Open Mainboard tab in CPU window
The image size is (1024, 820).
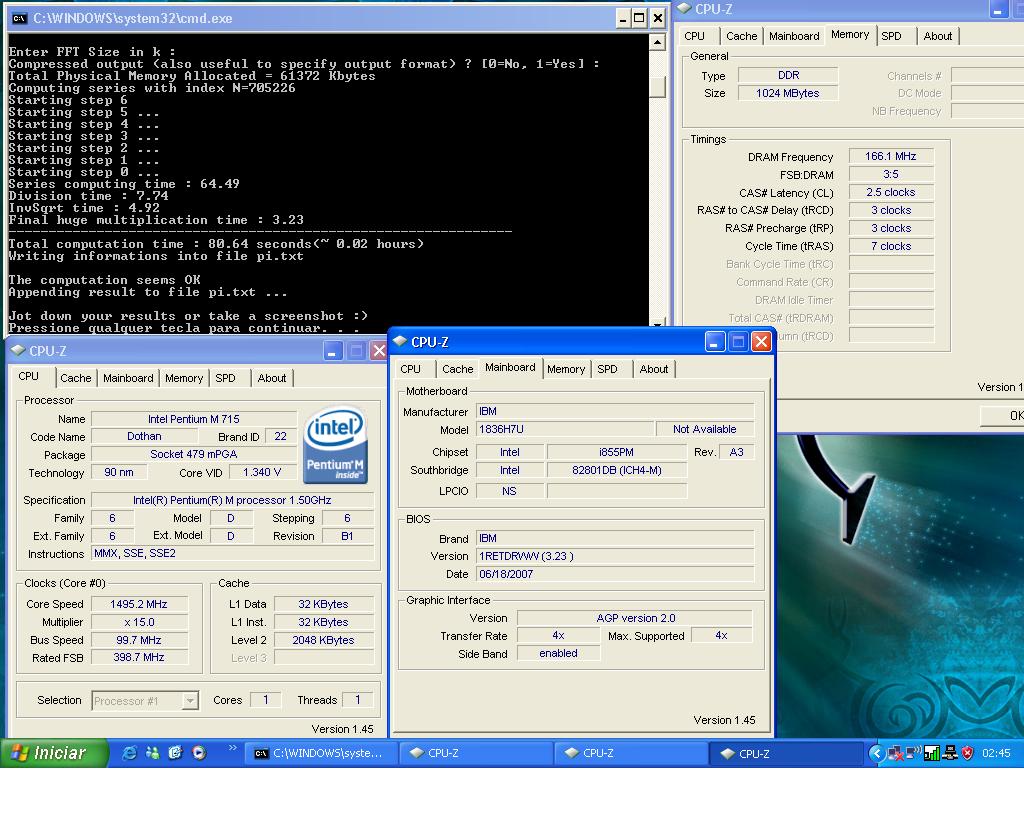[128, 378]
